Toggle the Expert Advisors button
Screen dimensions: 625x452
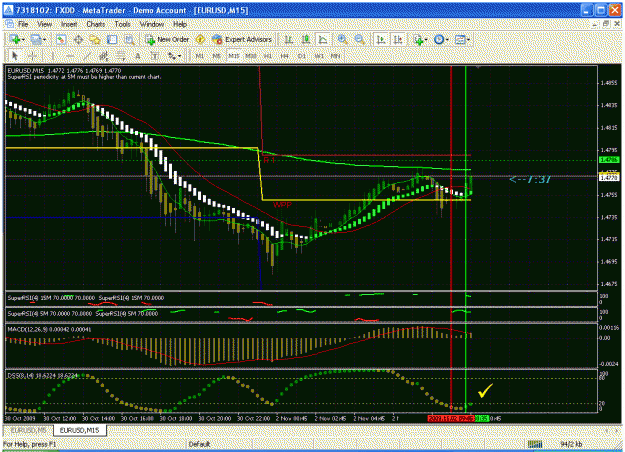click(242, 39)
